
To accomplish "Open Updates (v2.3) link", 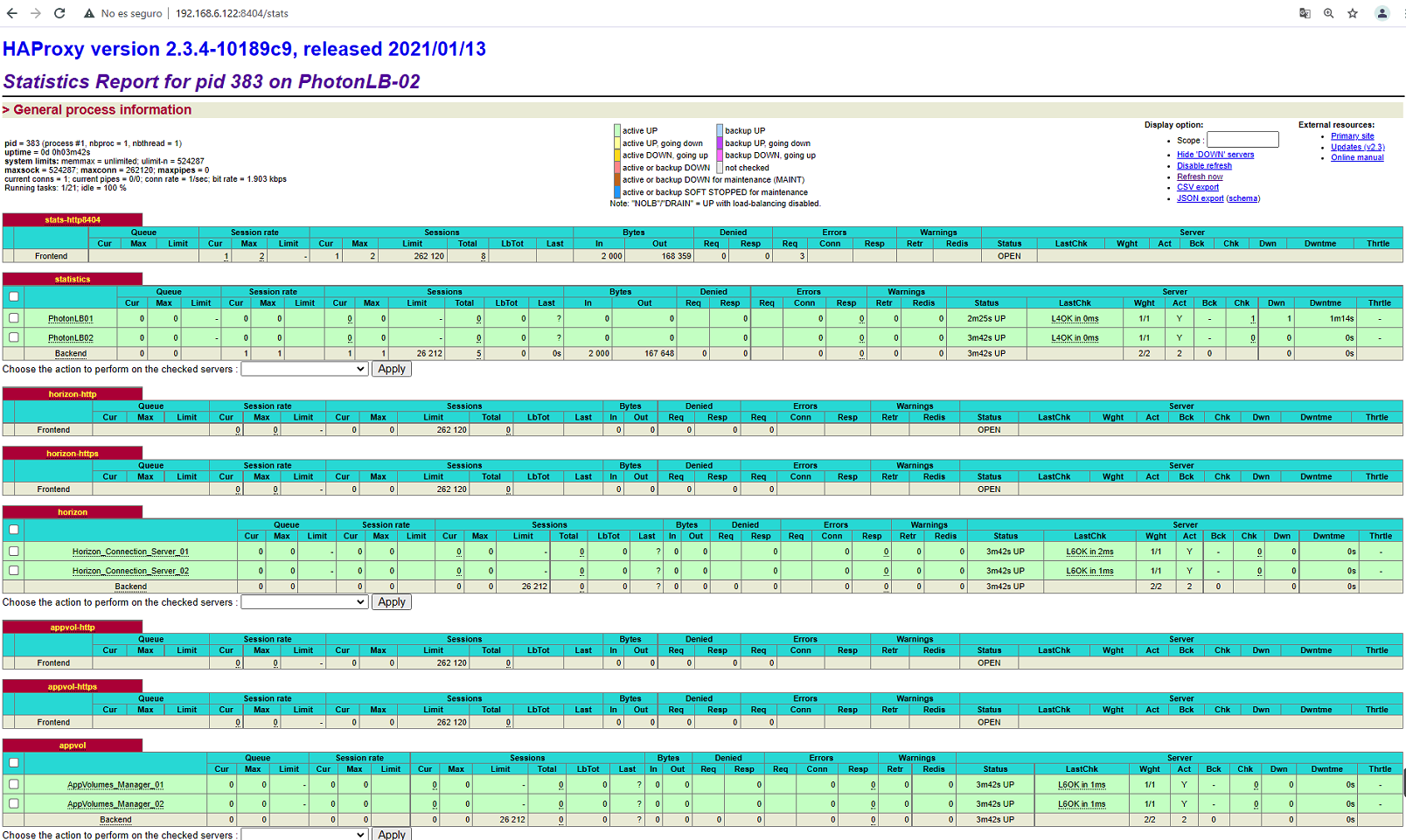I will (x=1358, y=147).
